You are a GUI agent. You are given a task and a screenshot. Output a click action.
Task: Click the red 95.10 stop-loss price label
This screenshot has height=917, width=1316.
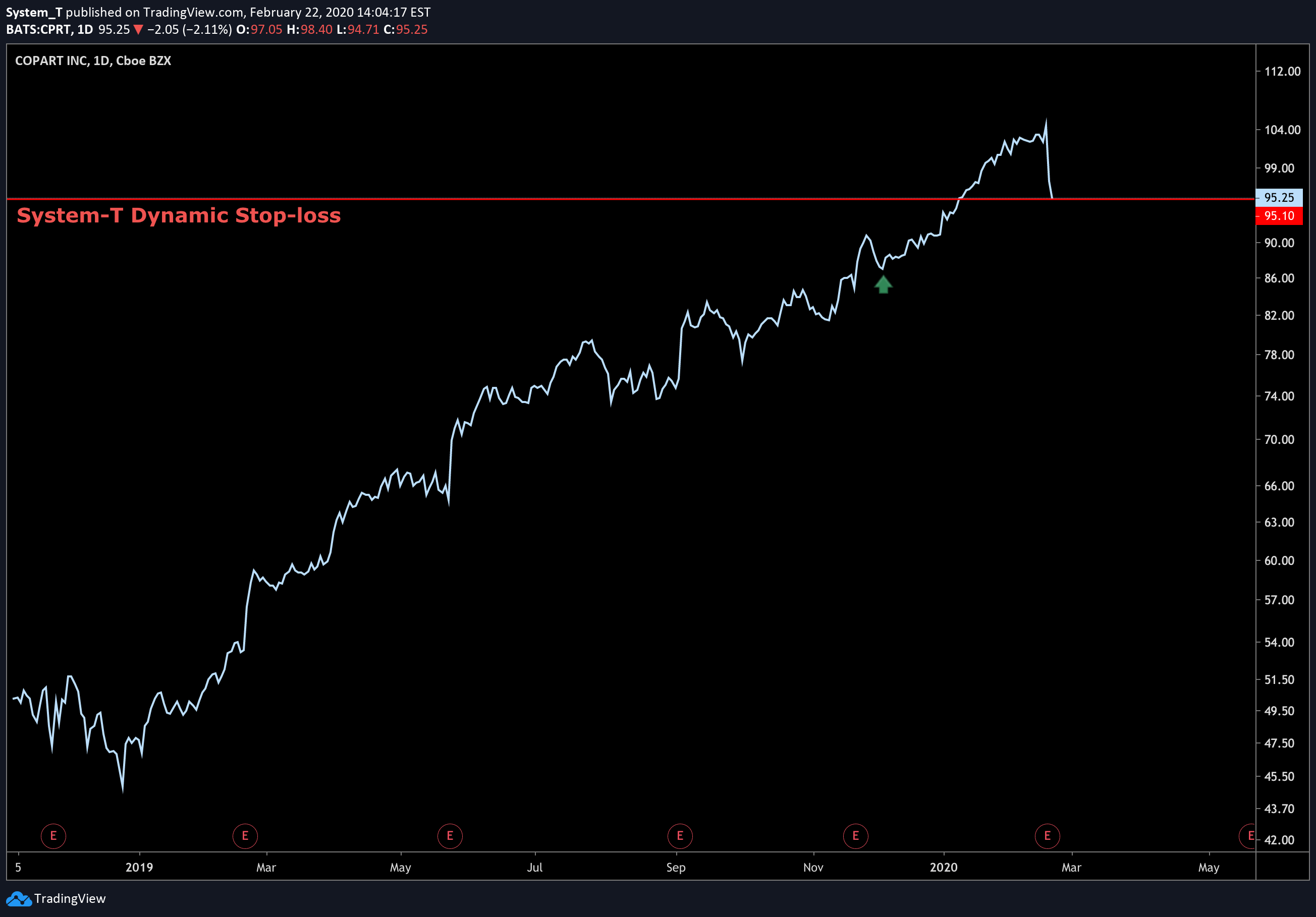coord(1279,216)
